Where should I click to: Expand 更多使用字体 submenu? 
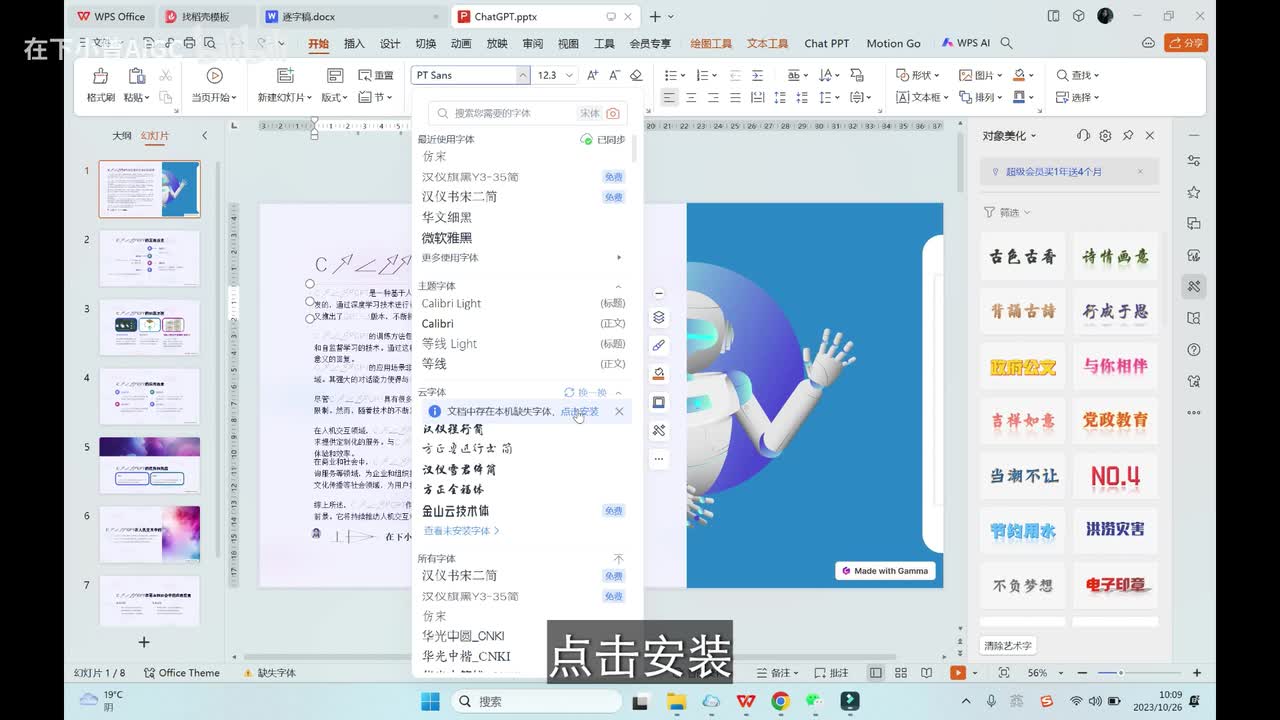coord(619,258)
